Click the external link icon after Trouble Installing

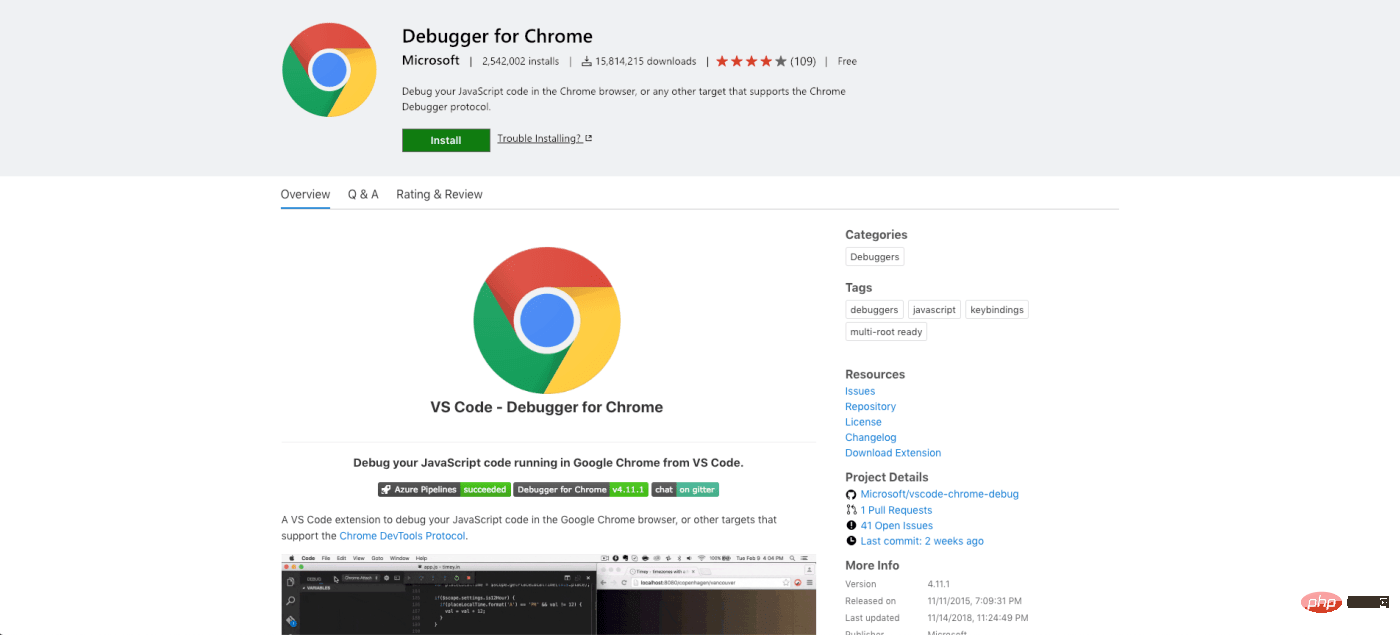click(588, 138)
